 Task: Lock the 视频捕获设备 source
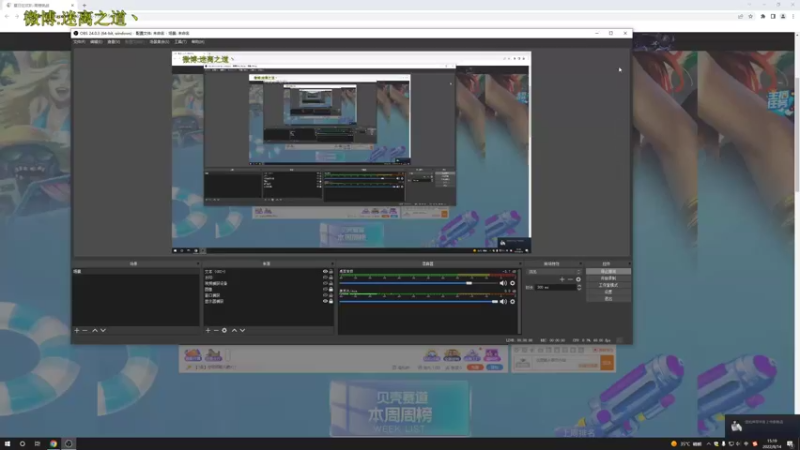(x=331, y=283)
